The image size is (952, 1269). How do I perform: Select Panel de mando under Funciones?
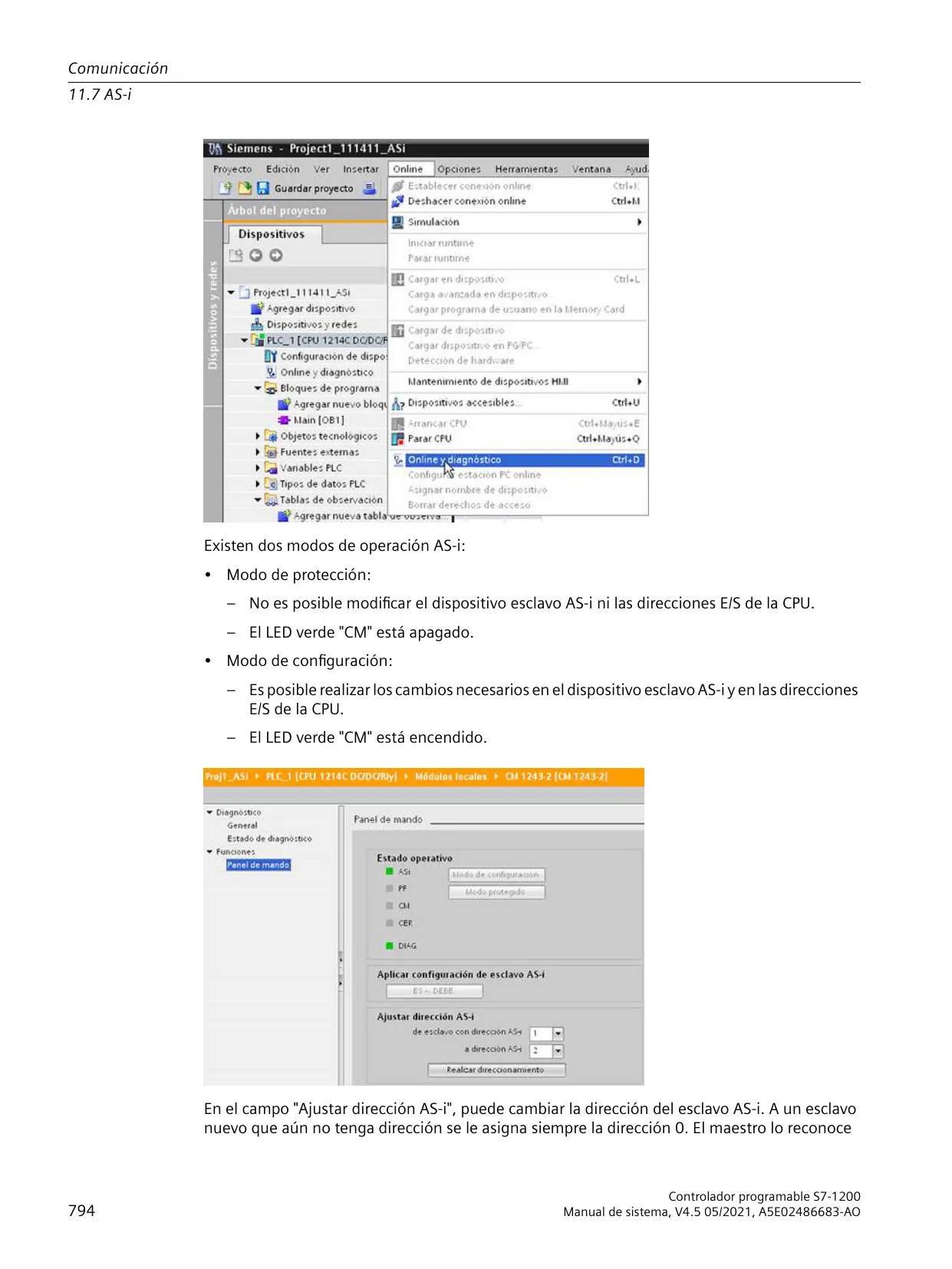(x=259, y=865)
